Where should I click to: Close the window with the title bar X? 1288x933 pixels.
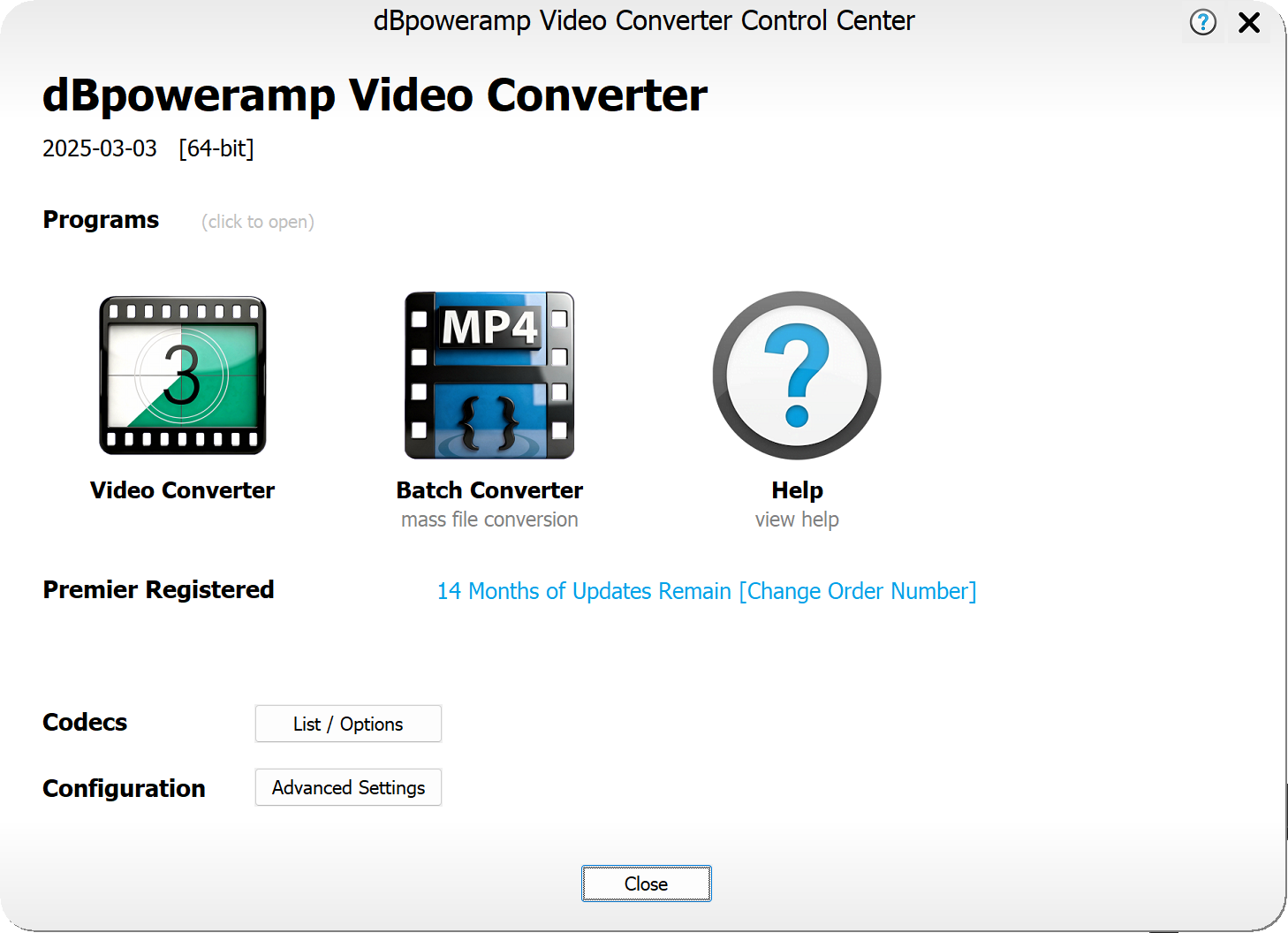pyautogui.click(x=1249, y=22)
